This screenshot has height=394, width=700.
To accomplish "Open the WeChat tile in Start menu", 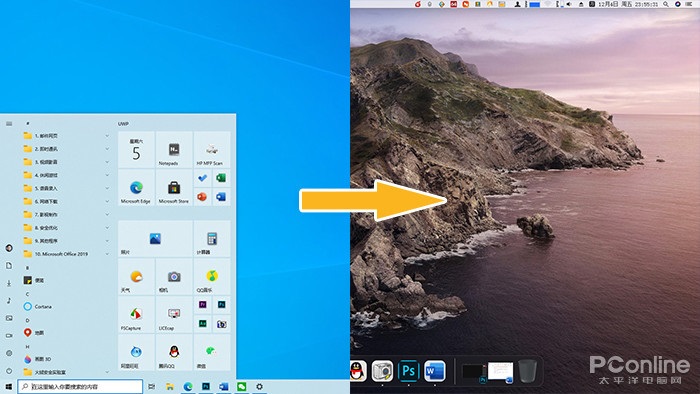I will [212, 352].
